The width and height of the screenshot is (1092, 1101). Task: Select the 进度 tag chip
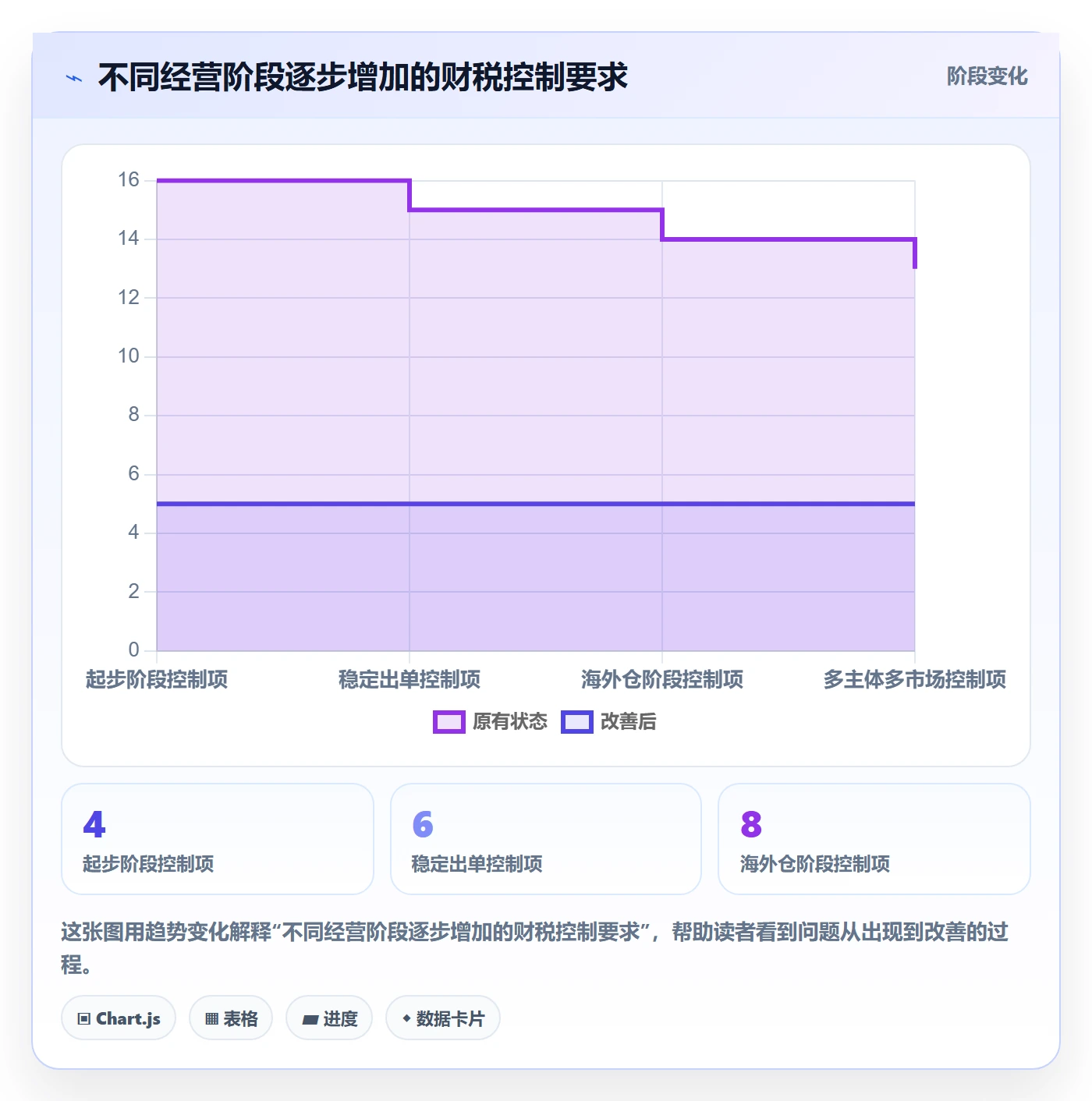[x=329, y=1018]
